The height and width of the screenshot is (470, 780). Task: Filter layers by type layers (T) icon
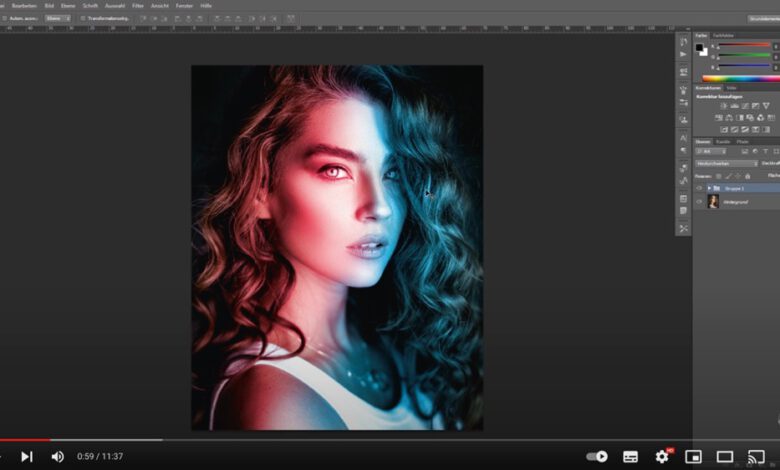click(766, 151)
